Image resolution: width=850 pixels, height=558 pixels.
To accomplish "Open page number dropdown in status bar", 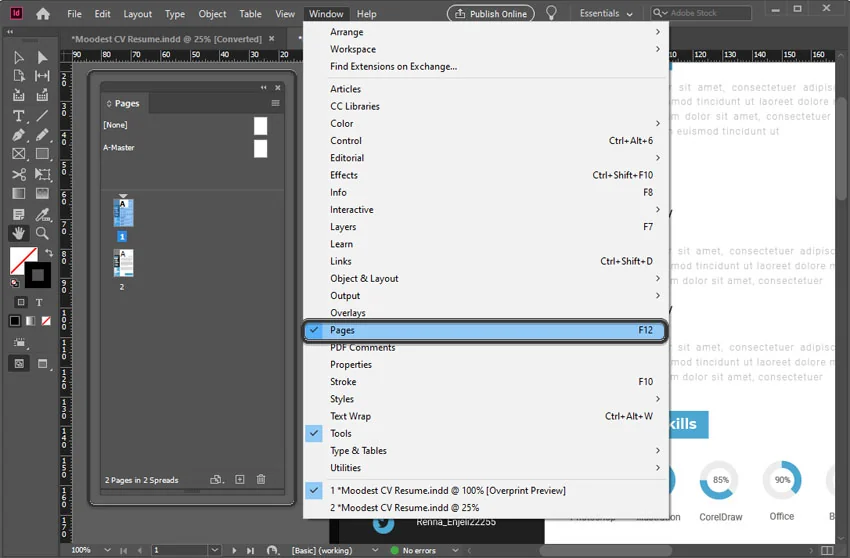I will click(x=215, y=550).
